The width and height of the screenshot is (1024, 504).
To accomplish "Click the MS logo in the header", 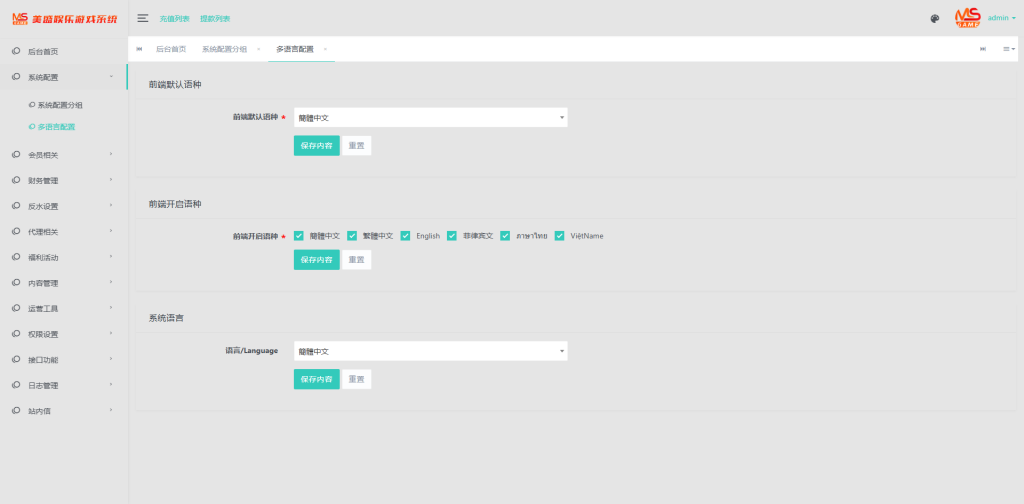I will tap(19, 18).
